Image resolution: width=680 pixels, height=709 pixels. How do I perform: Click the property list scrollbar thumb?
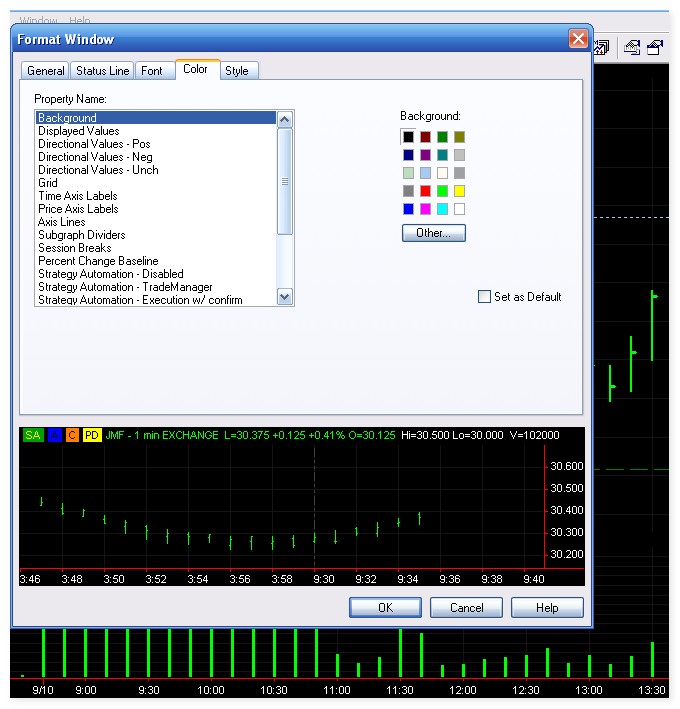[285, 182]
